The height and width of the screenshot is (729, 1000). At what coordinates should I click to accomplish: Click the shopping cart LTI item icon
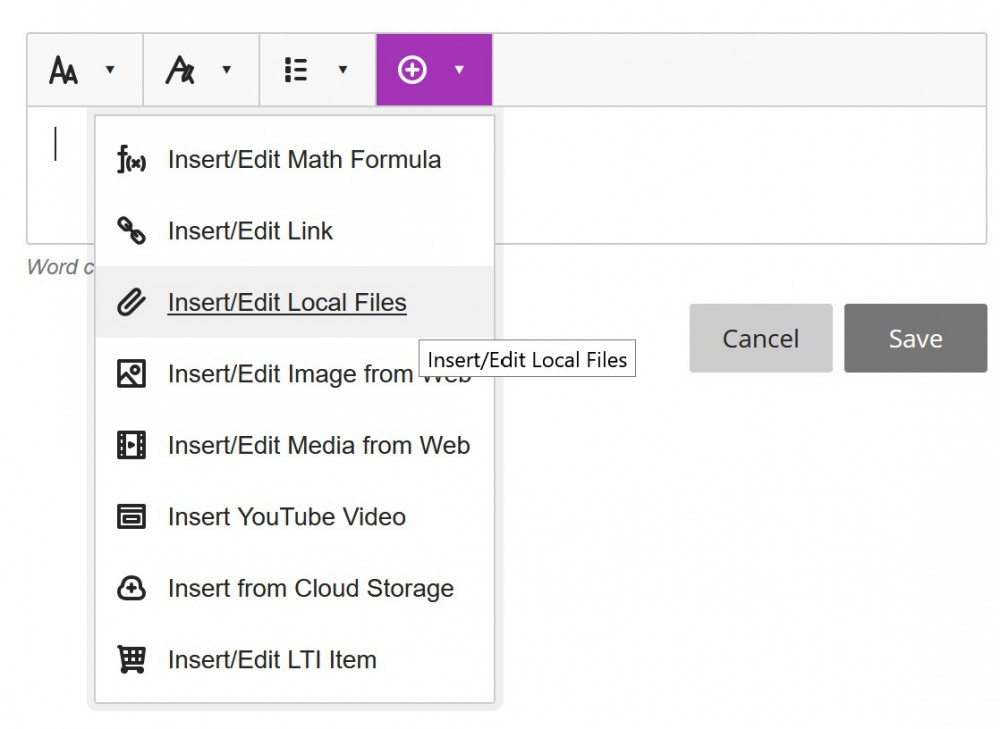129,660
